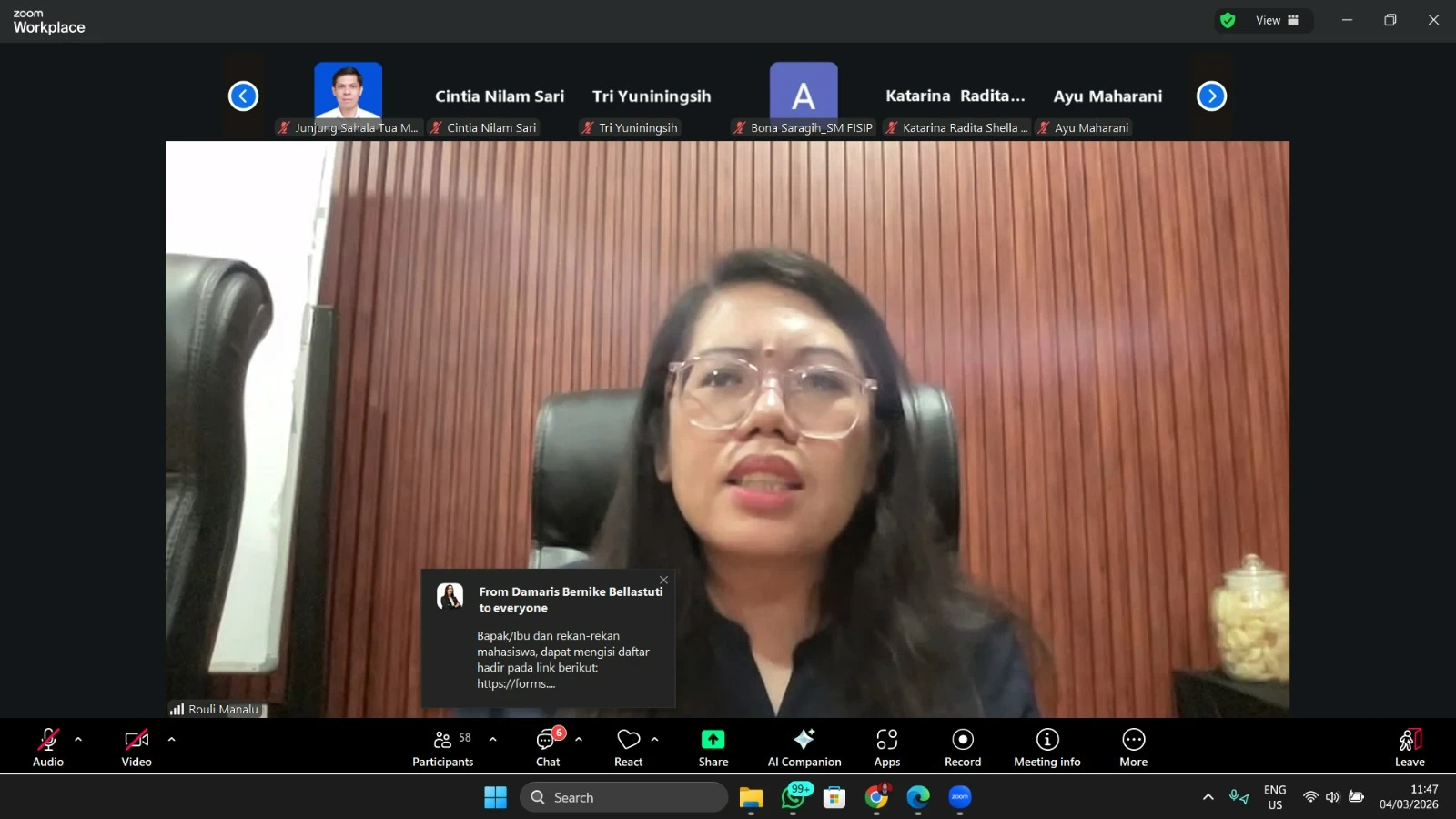Expand the video options chevron

[171, 739]
